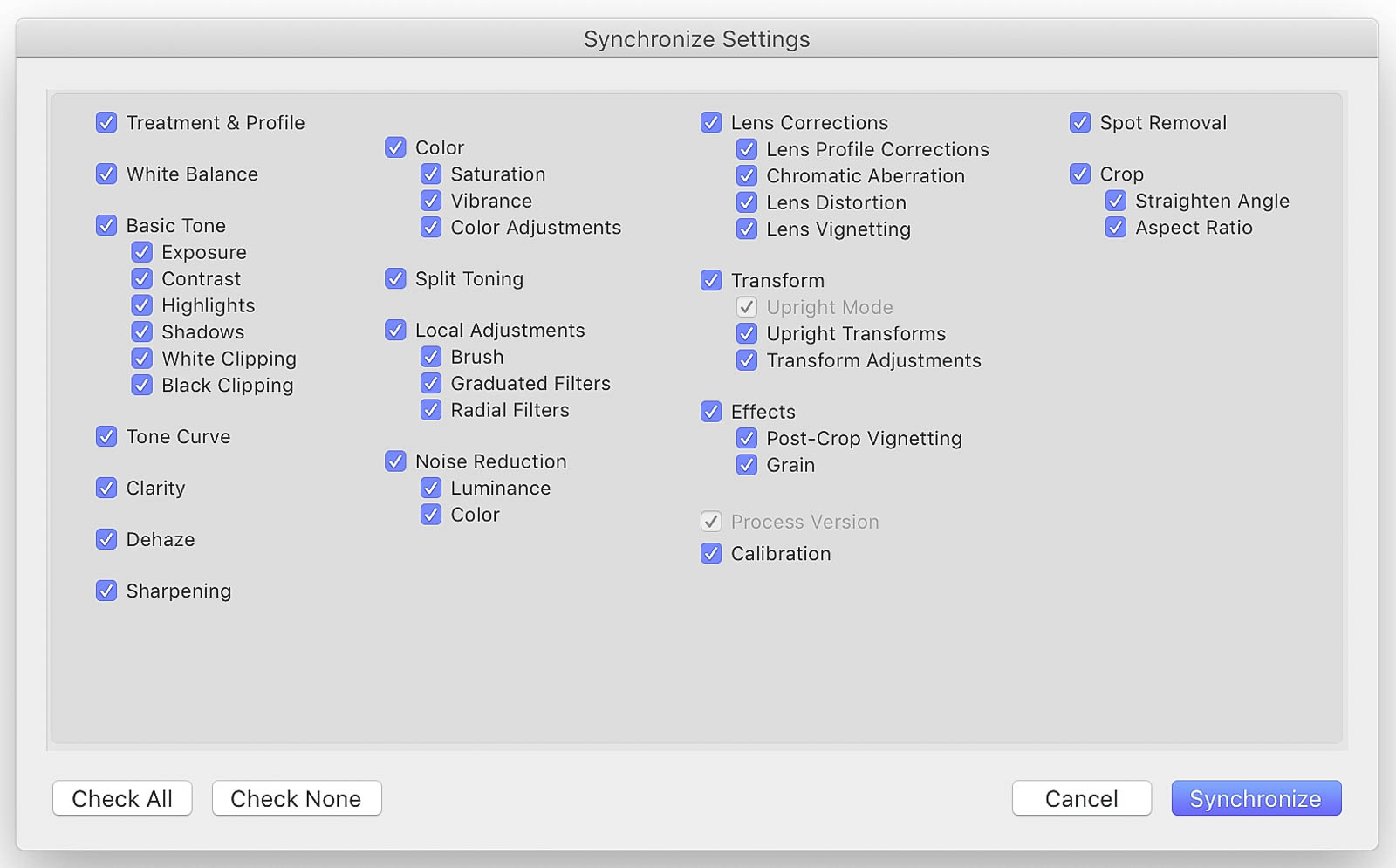
Task: Uncheck Highlights under Basic Tone
Action: 141,306
